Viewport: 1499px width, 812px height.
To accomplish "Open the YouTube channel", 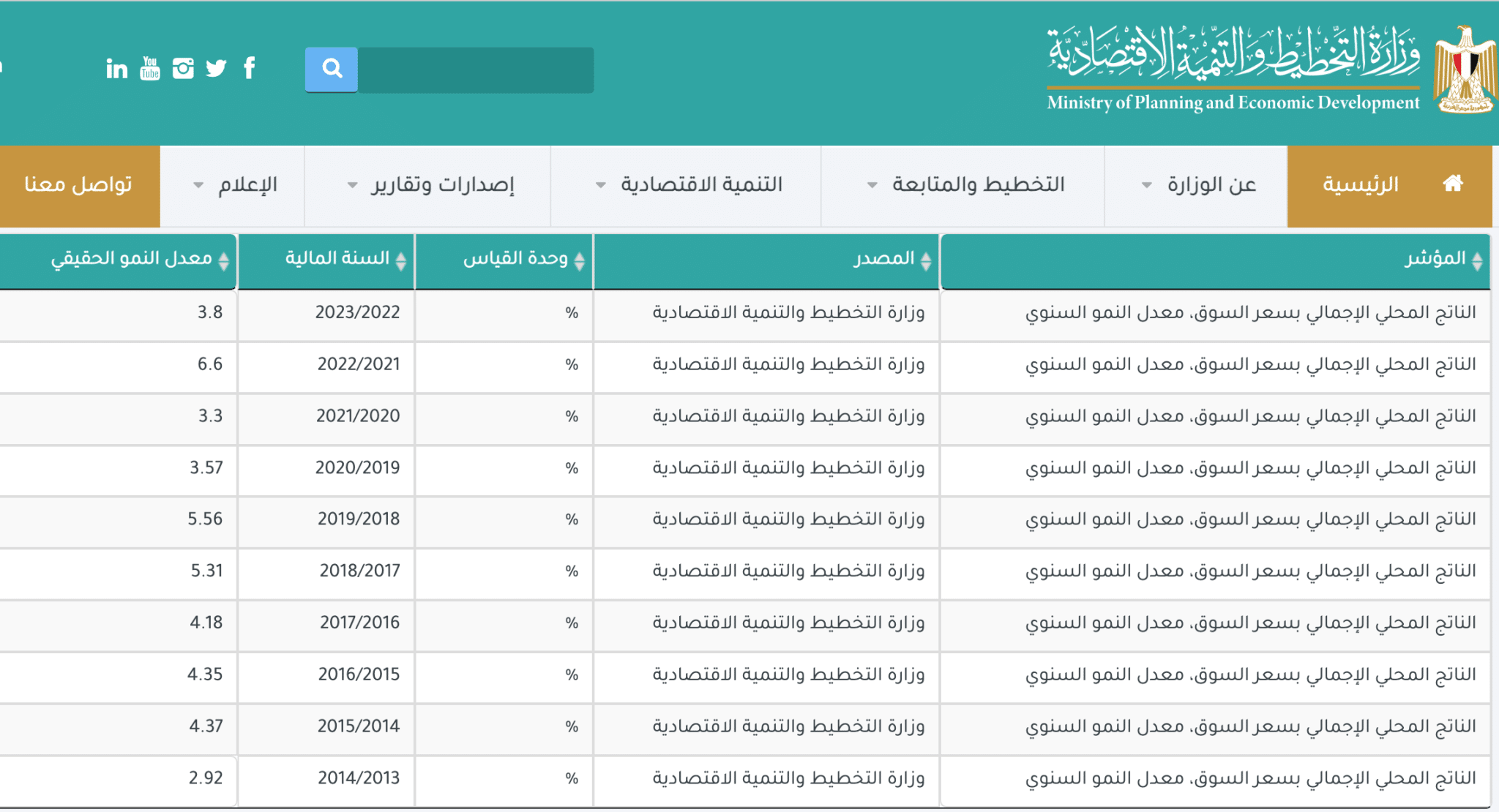I will 150,69.
